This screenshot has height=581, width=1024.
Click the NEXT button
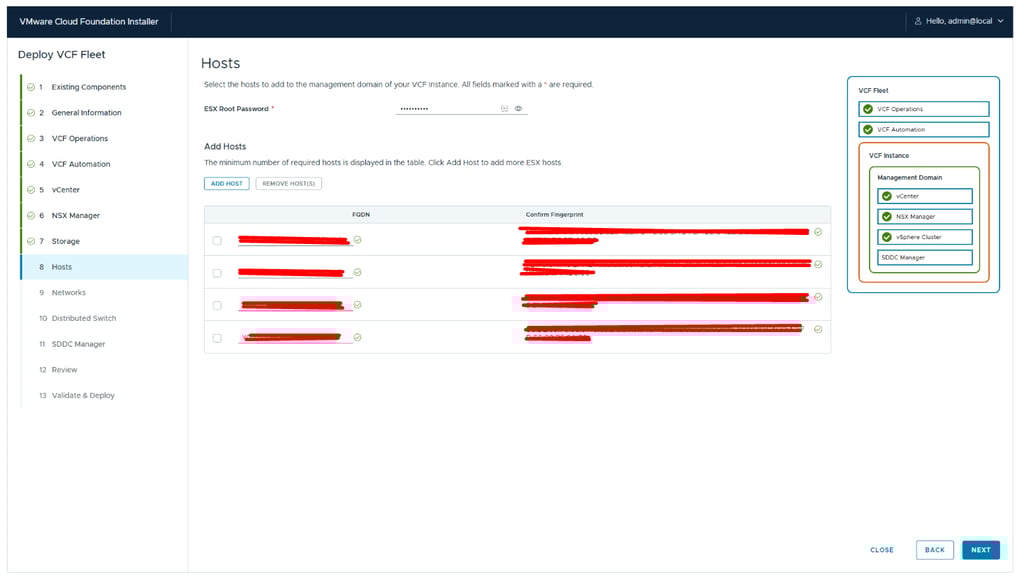981,550
